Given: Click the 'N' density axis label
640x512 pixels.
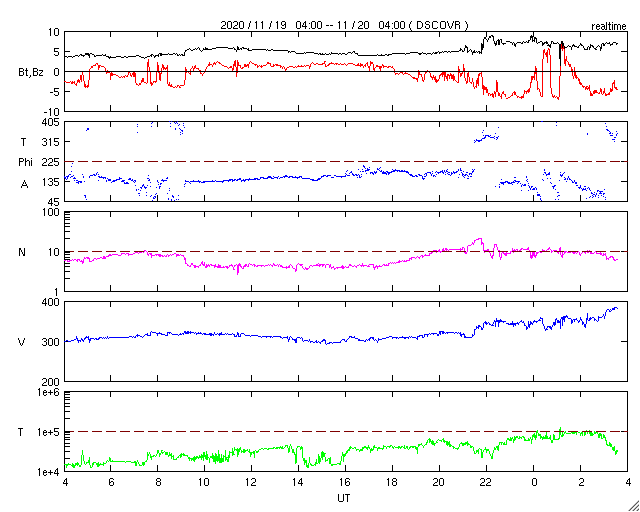Looking at the screenshot, I should [x=22, y=252].
